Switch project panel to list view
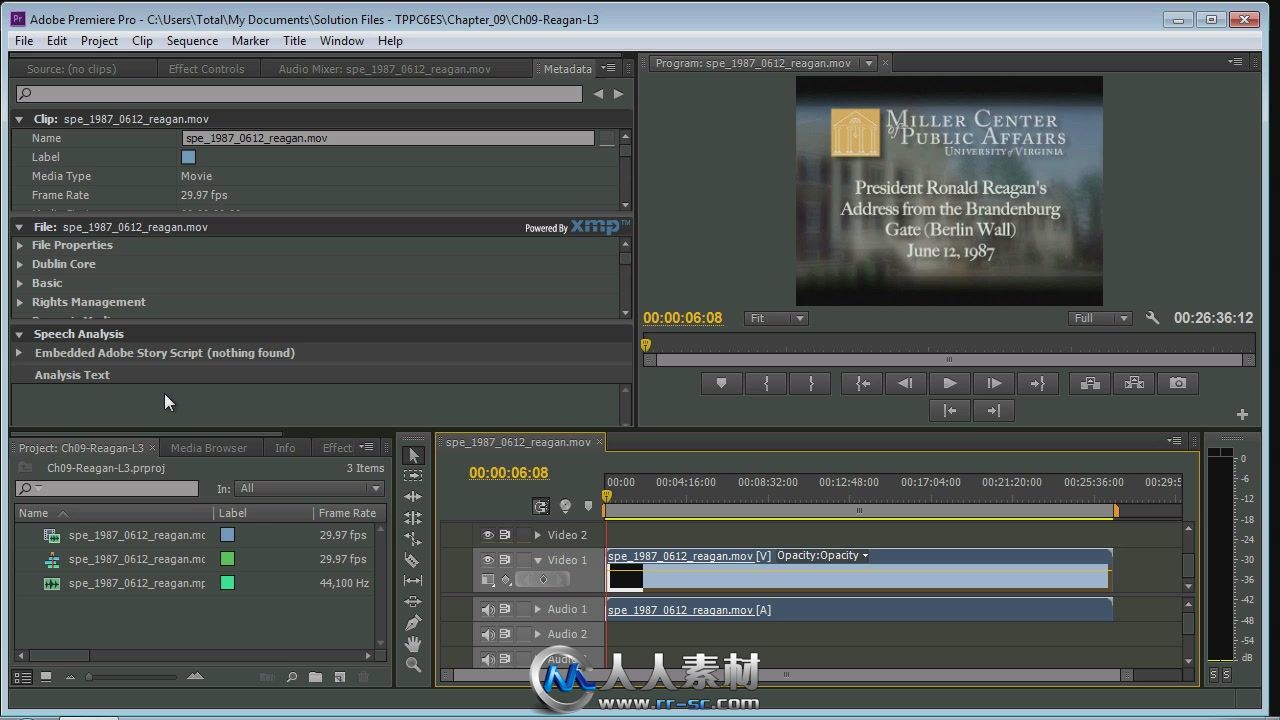 (x=23, y=677)
